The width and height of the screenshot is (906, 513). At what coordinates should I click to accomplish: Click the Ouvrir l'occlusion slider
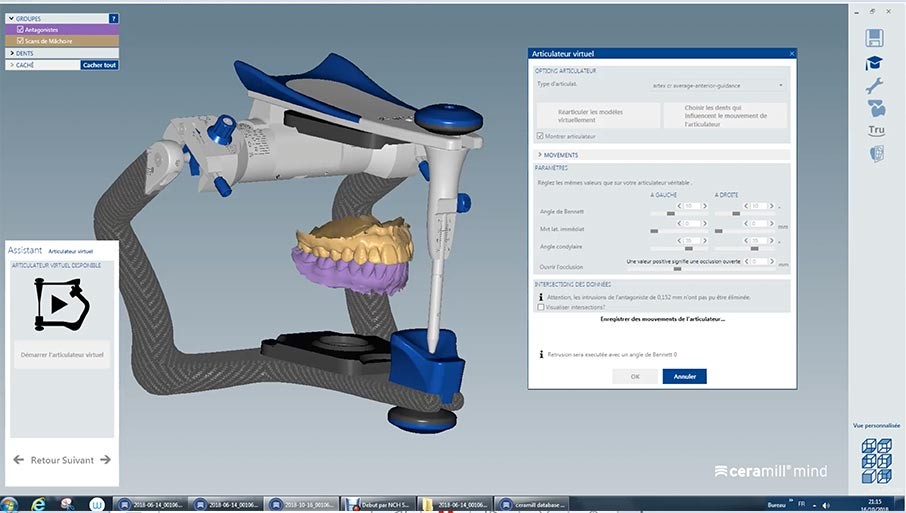(x=678, y=269)
